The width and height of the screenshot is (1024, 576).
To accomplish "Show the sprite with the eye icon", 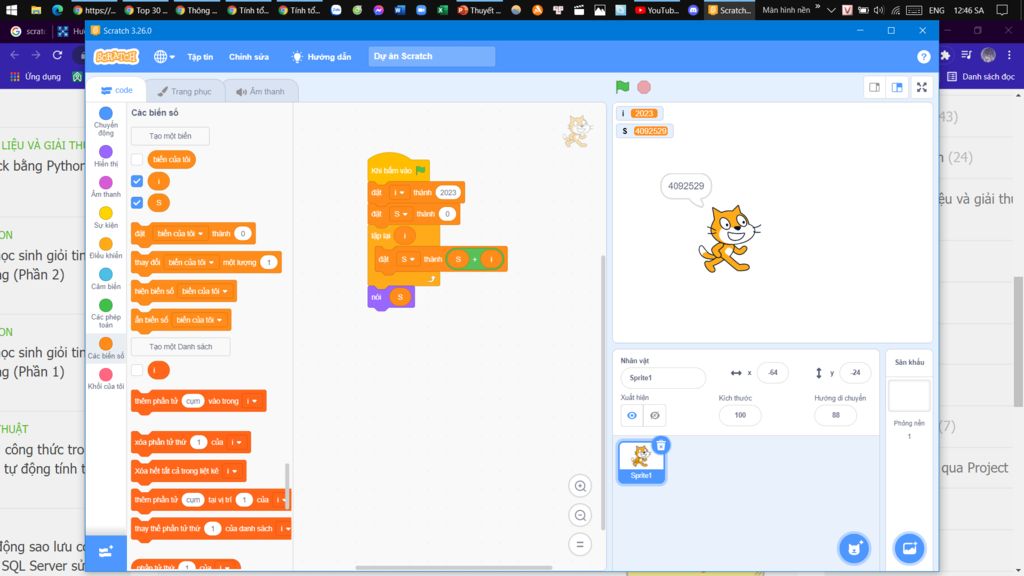I will [632, 415].
